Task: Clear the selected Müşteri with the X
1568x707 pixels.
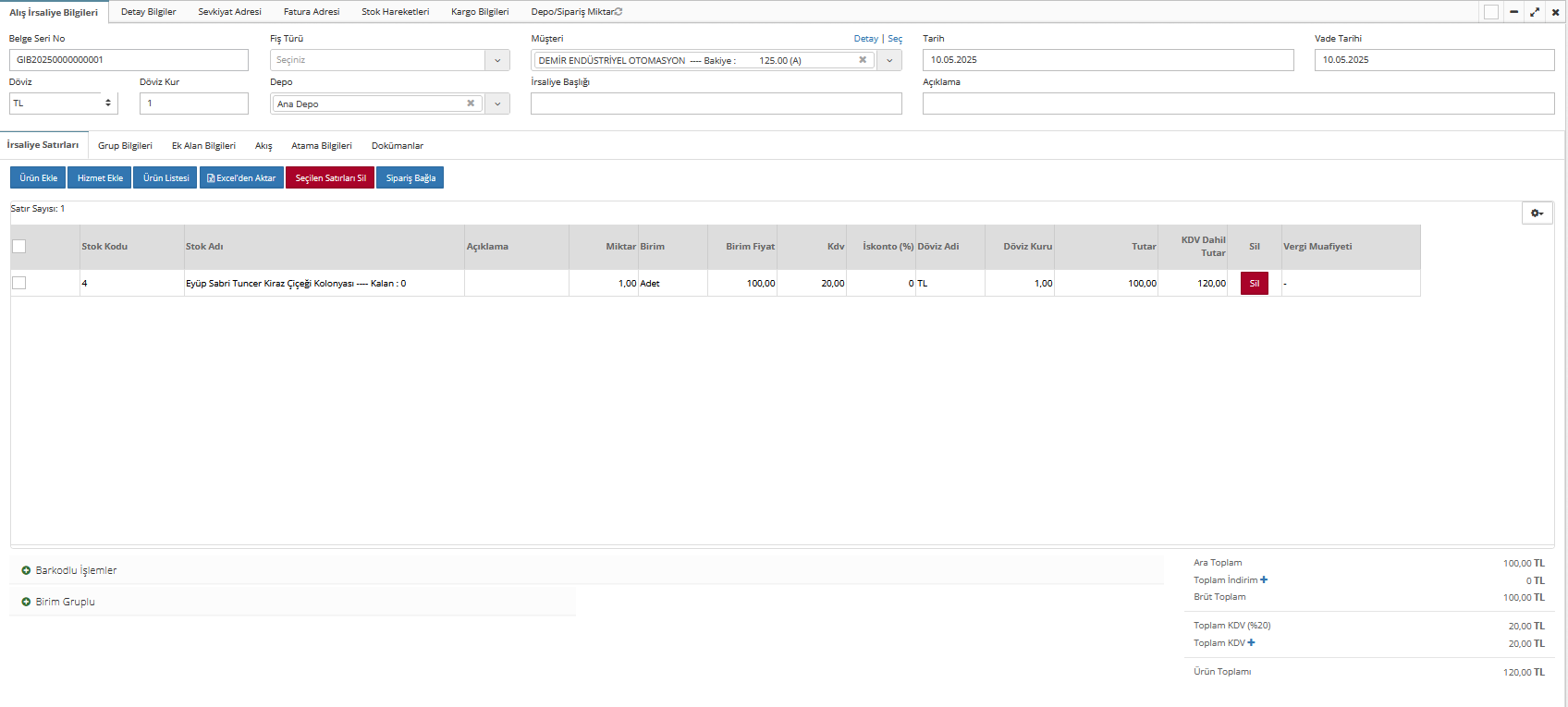Action: pyautogui.click(x=863, y=60)
